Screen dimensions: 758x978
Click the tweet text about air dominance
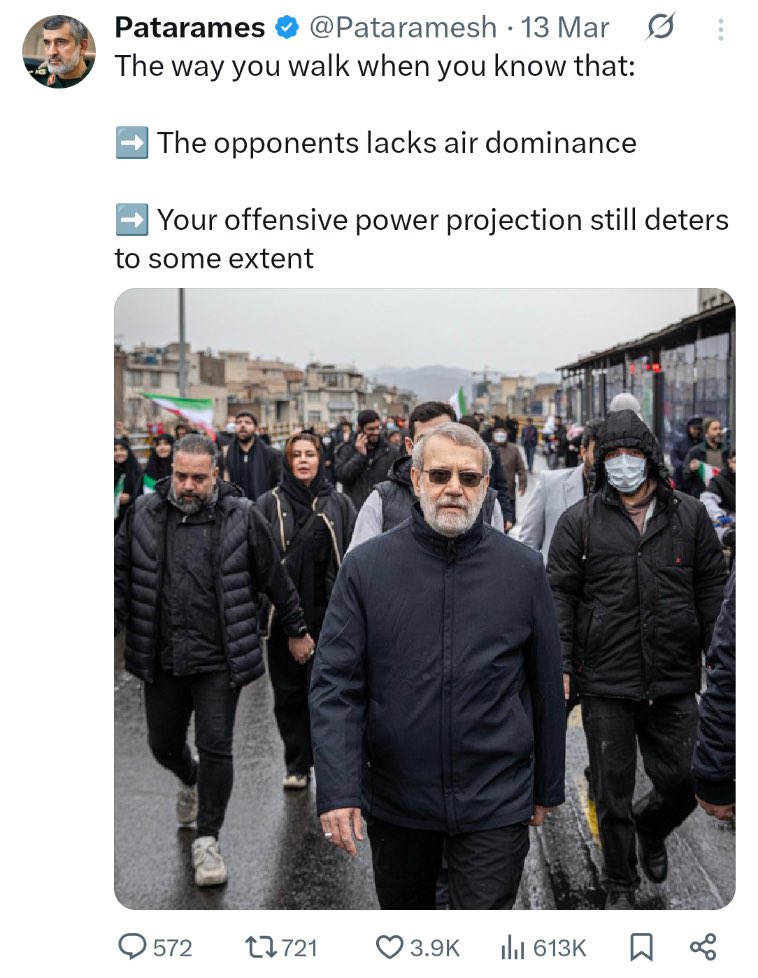tap(396, 143)
